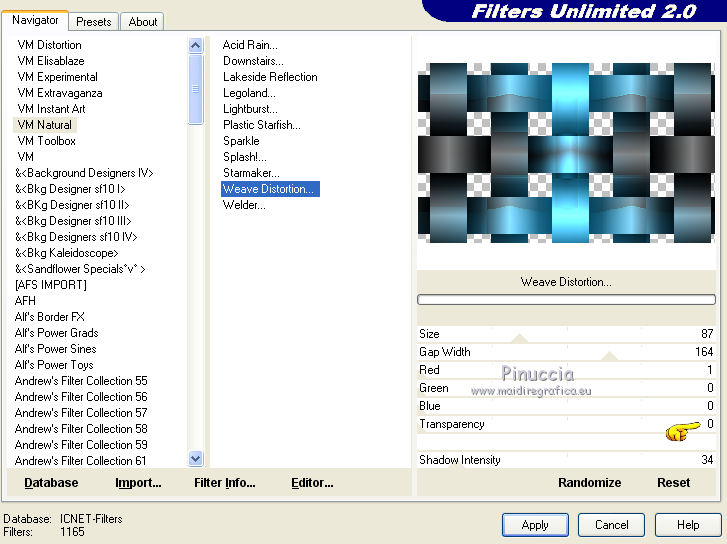Choose the Welder... filter
The image size is (727, 544).
(x=244, y=205)
